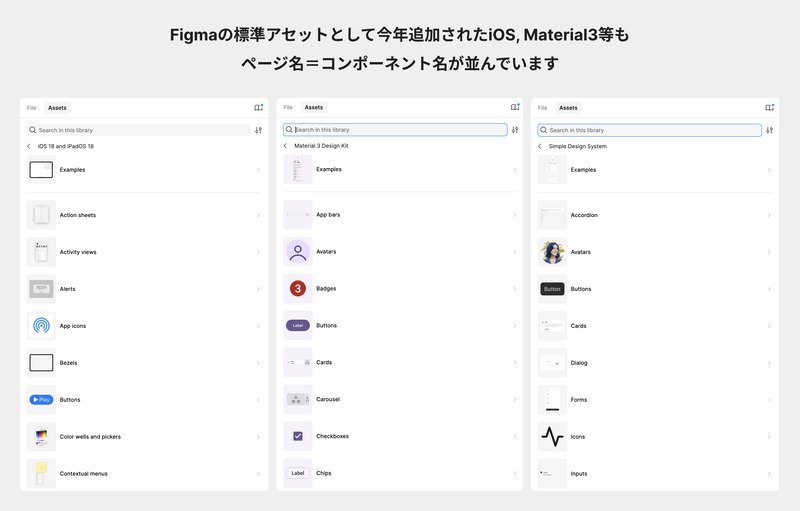Click Material App bars thumbnail

298,215
